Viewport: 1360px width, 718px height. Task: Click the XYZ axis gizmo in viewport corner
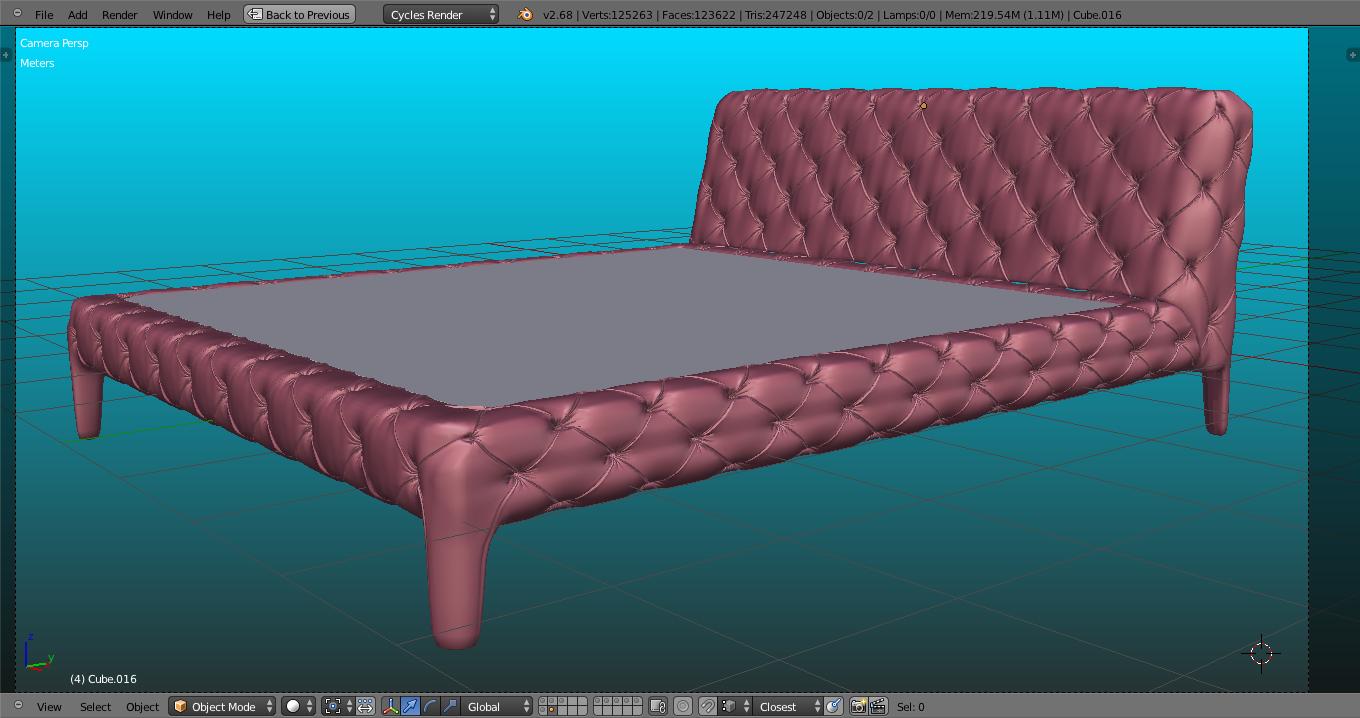(38, 652)
